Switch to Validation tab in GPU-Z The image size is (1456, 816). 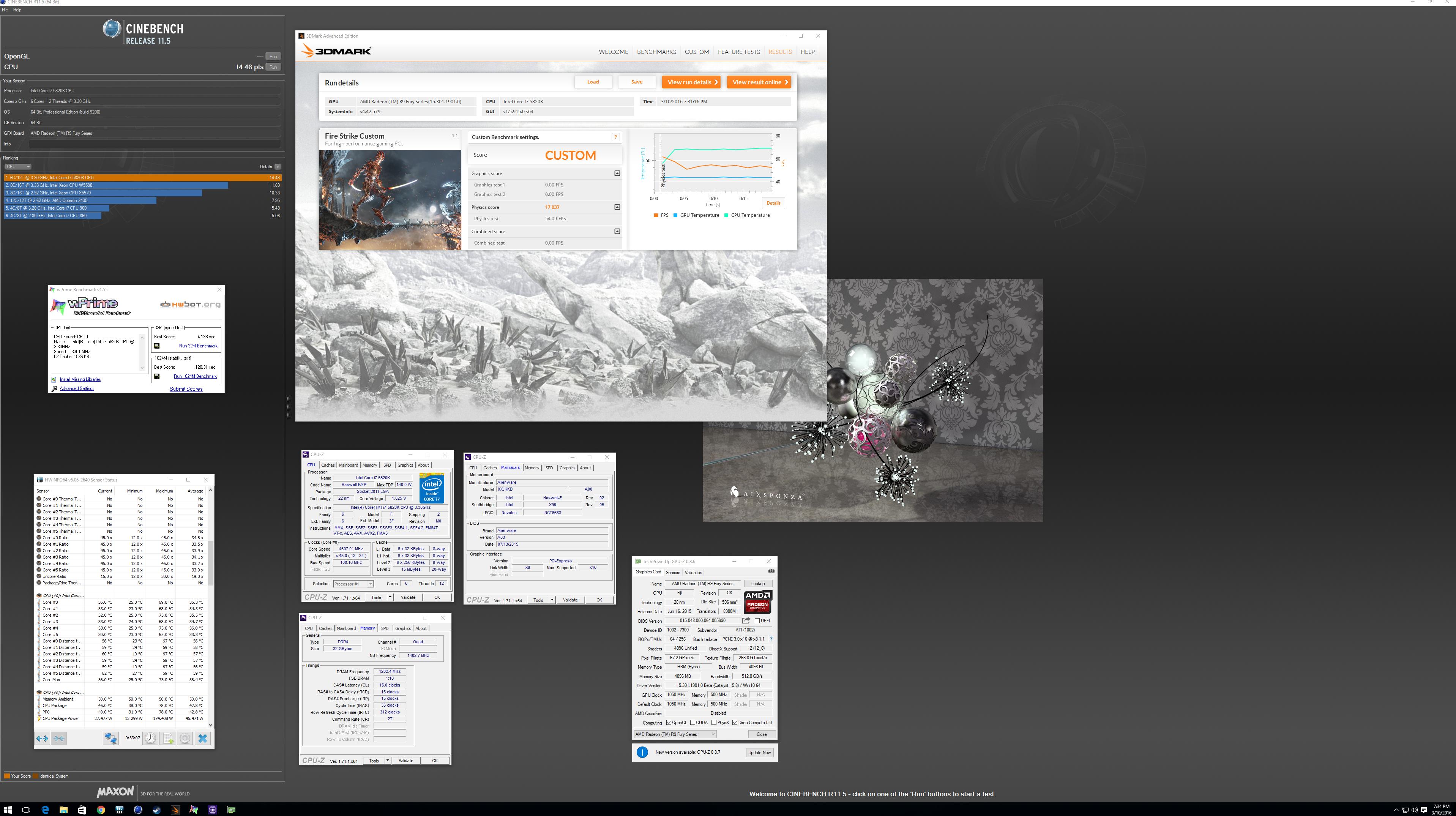click(693, 573)
